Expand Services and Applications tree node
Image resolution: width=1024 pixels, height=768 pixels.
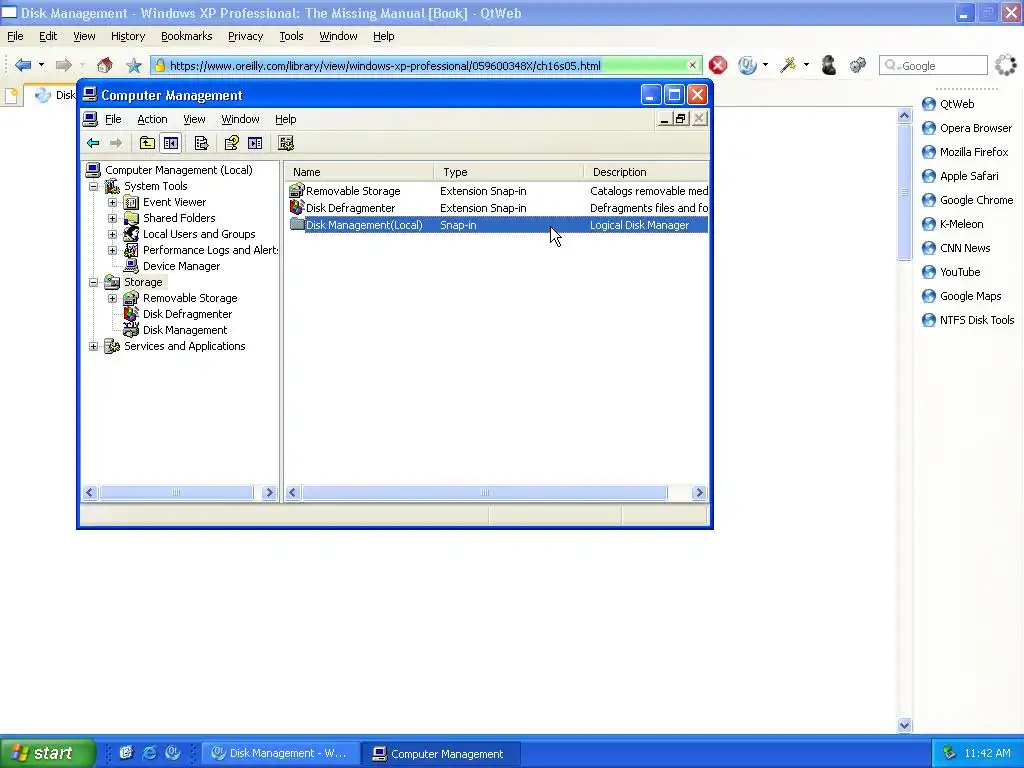(x=93, y=346)
